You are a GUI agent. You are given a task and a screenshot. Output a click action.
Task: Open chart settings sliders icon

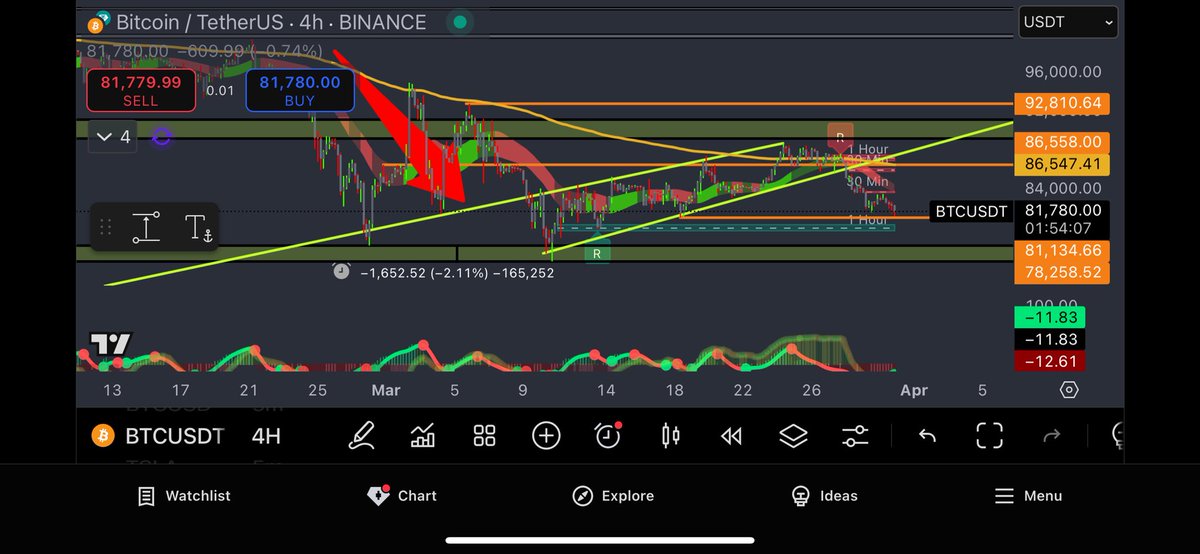click(855, 435)
